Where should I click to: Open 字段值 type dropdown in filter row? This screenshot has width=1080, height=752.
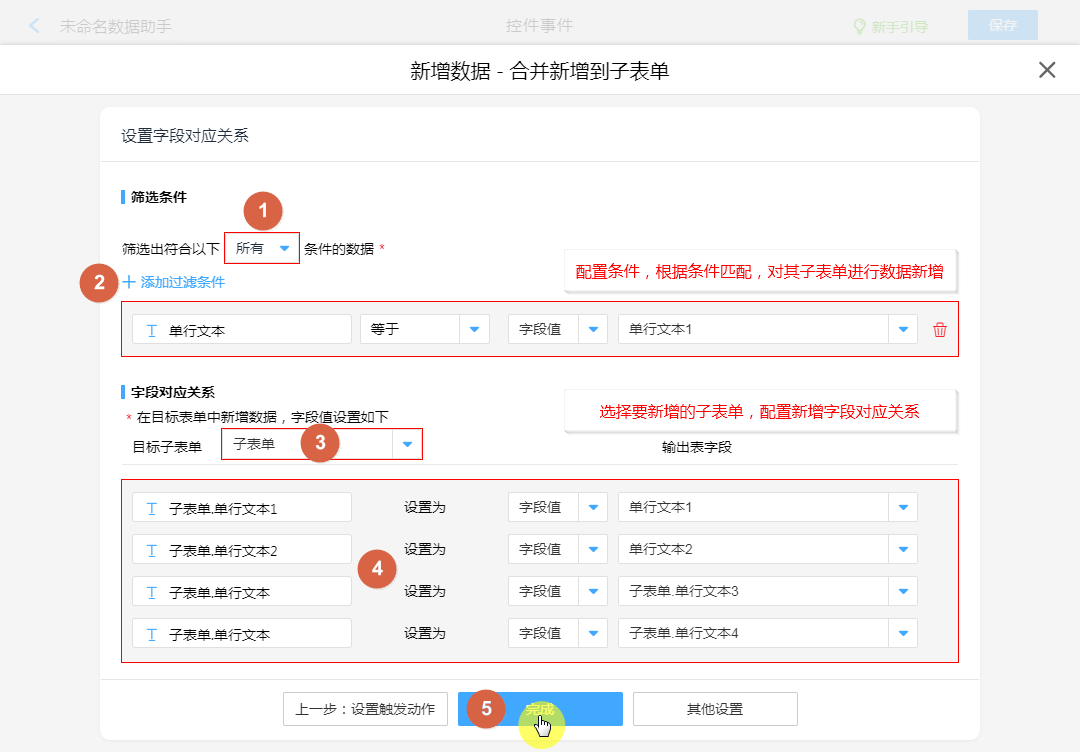pyautogui.click(x=593, y=329)
